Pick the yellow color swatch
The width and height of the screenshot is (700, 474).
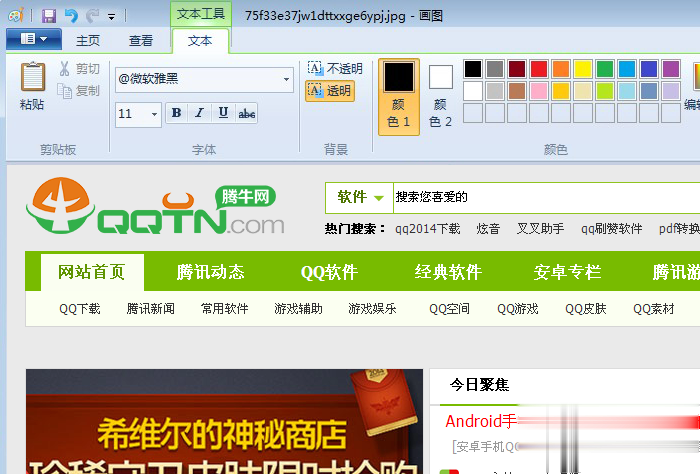tap(583, 69)
